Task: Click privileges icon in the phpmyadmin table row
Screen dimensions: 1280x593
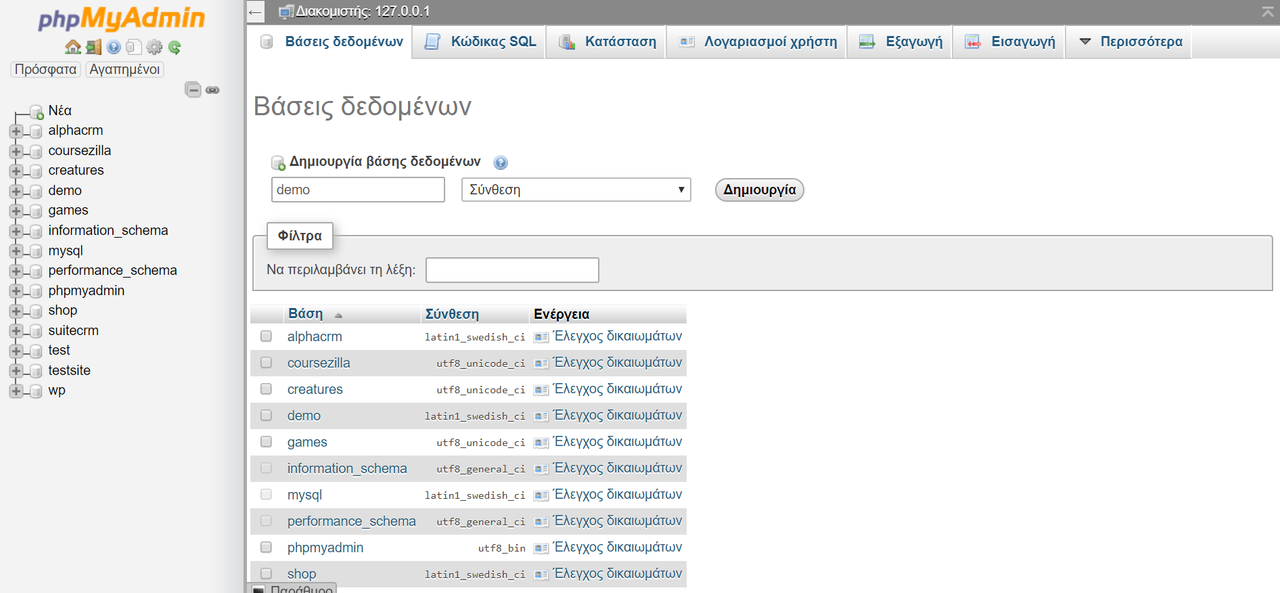Action: 542,548
